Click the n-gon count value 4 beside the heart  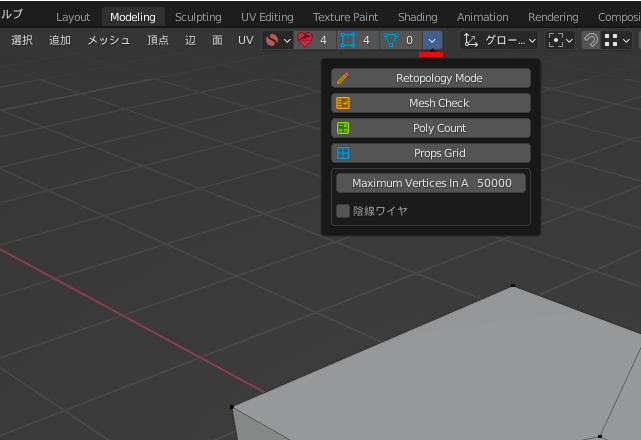pos(323,40)
